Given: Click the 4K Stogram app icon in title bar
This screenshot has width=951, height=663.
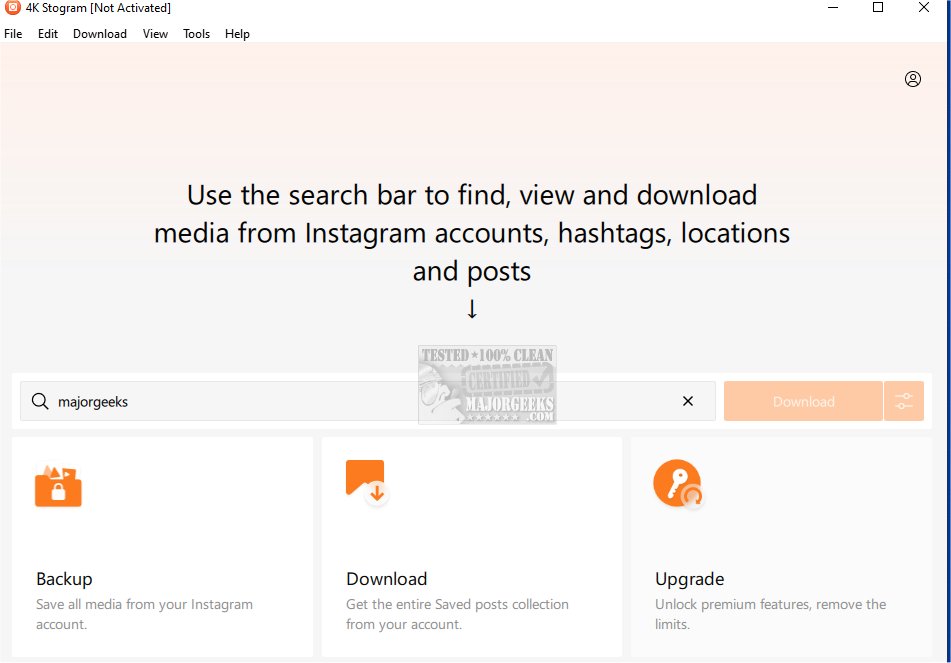Looking at the screenshot, I should click(12, 8).
